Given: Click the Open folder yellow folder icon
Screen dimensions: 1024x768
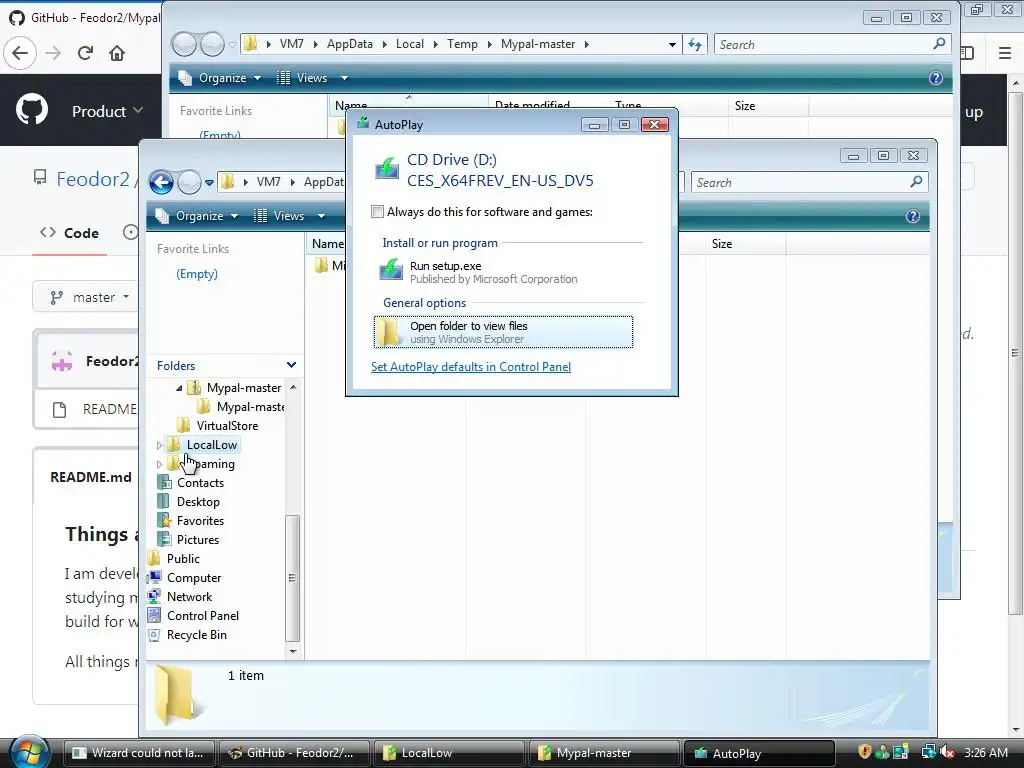Looking at the screenshot, I should [x=390, y=332].
